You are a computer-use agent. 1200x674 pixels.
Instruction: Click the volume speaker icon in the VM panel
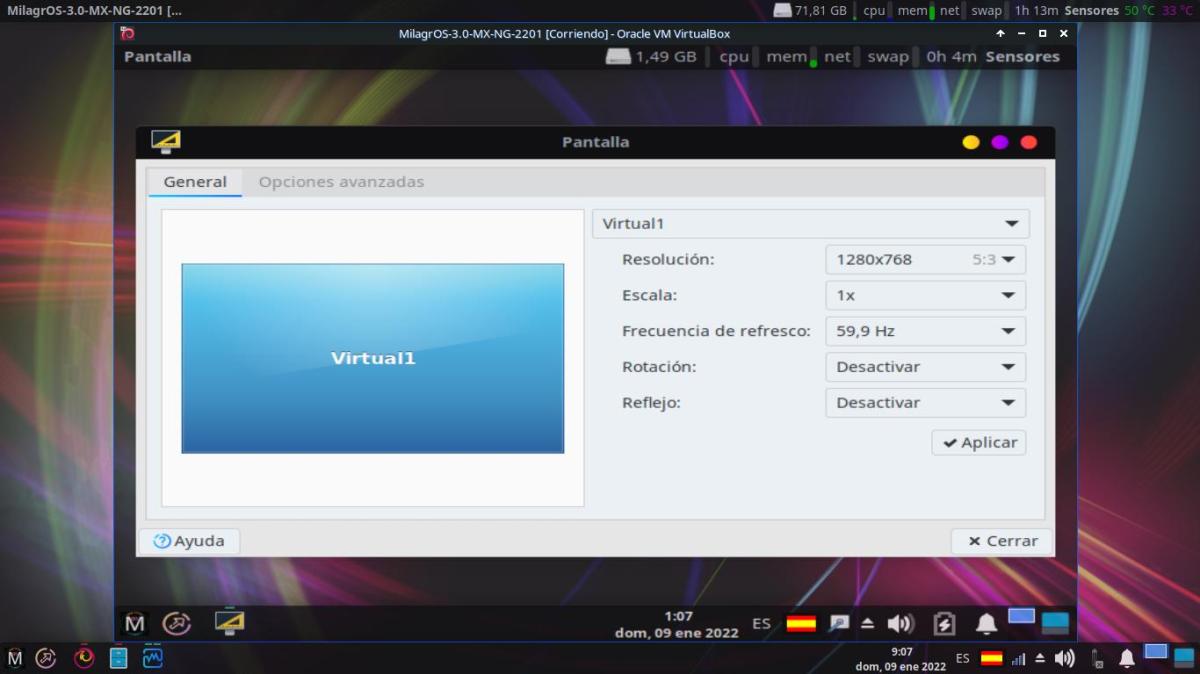point(900,624)
